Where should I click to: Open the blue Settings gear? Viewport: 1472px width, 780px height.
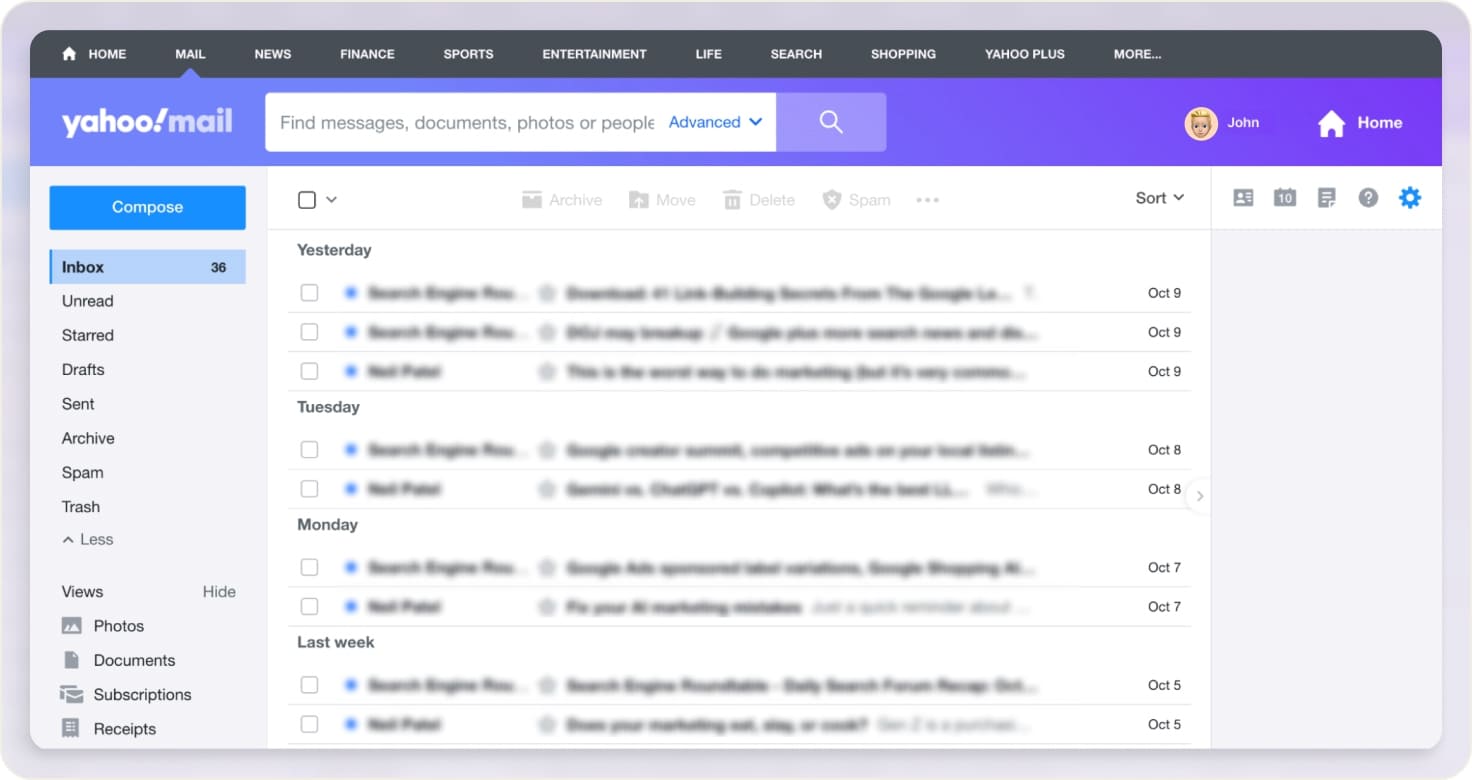coord(1410,197)
